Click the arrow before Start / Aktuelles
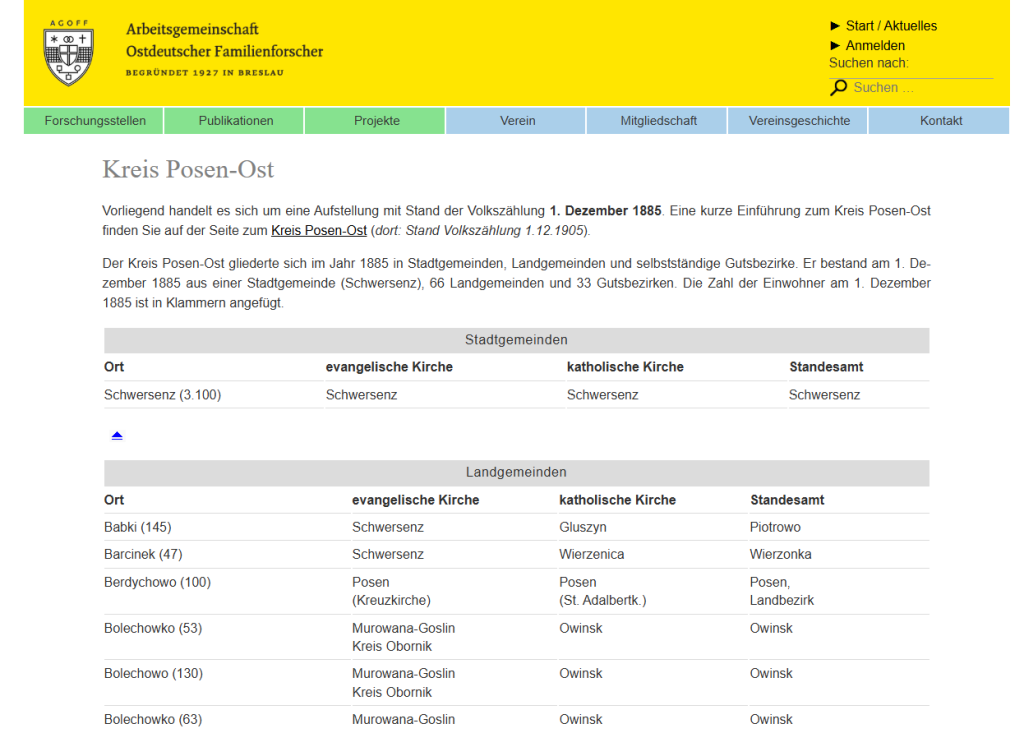 tap(835, 26)
